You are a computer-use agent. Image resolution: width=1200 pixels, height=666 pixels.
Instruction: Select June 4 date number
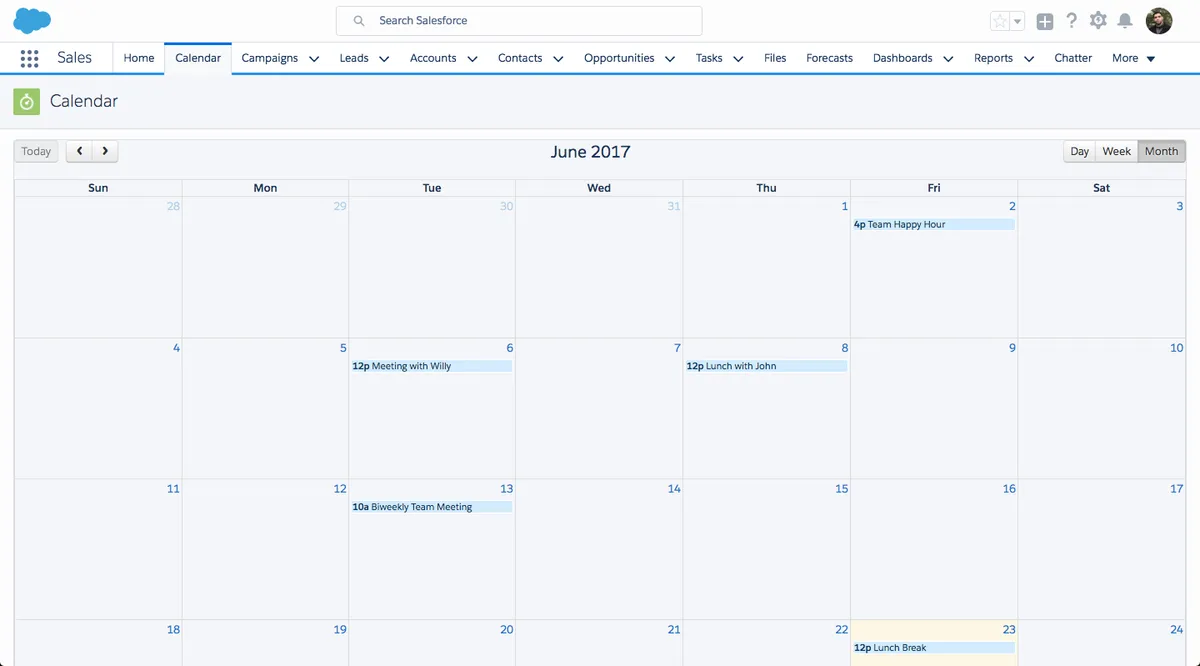tap(177, 348)
